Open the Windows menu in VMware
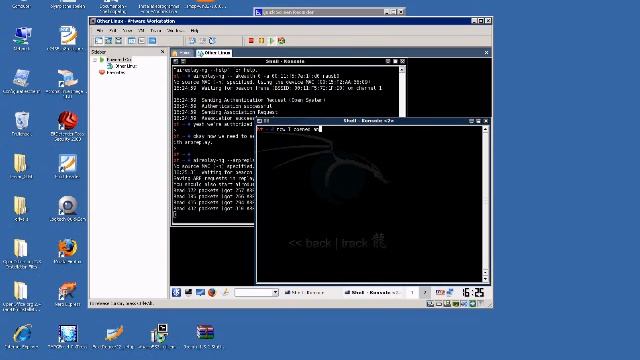640x360 pixels. [x=176, y=31]
